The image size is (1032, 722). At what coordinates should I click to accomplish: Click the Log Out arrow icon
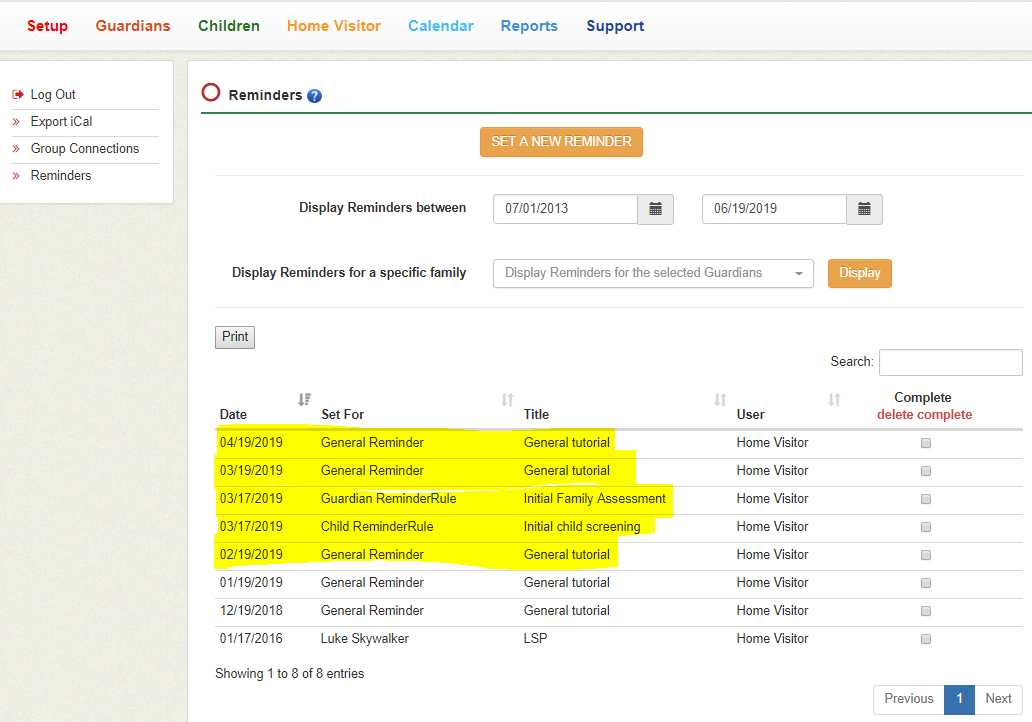(x=18, y=95)
